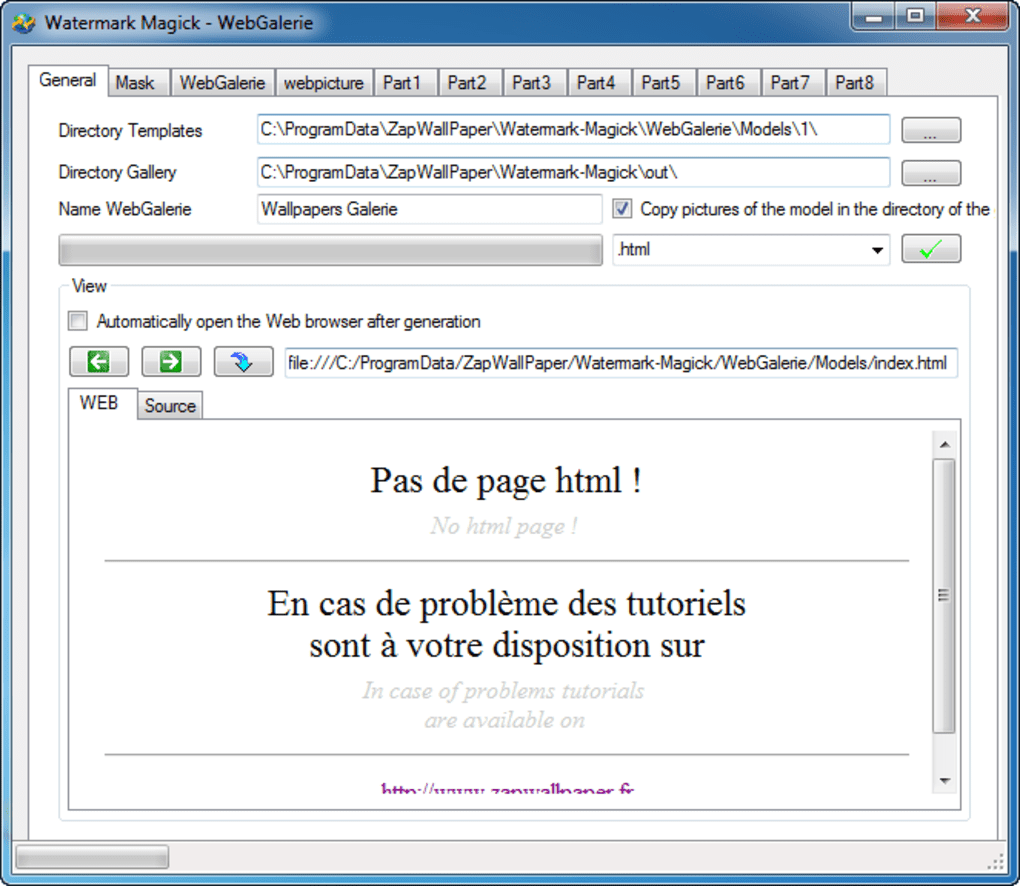Enable automatically open Web browser after generation

[x=78, y=321]
